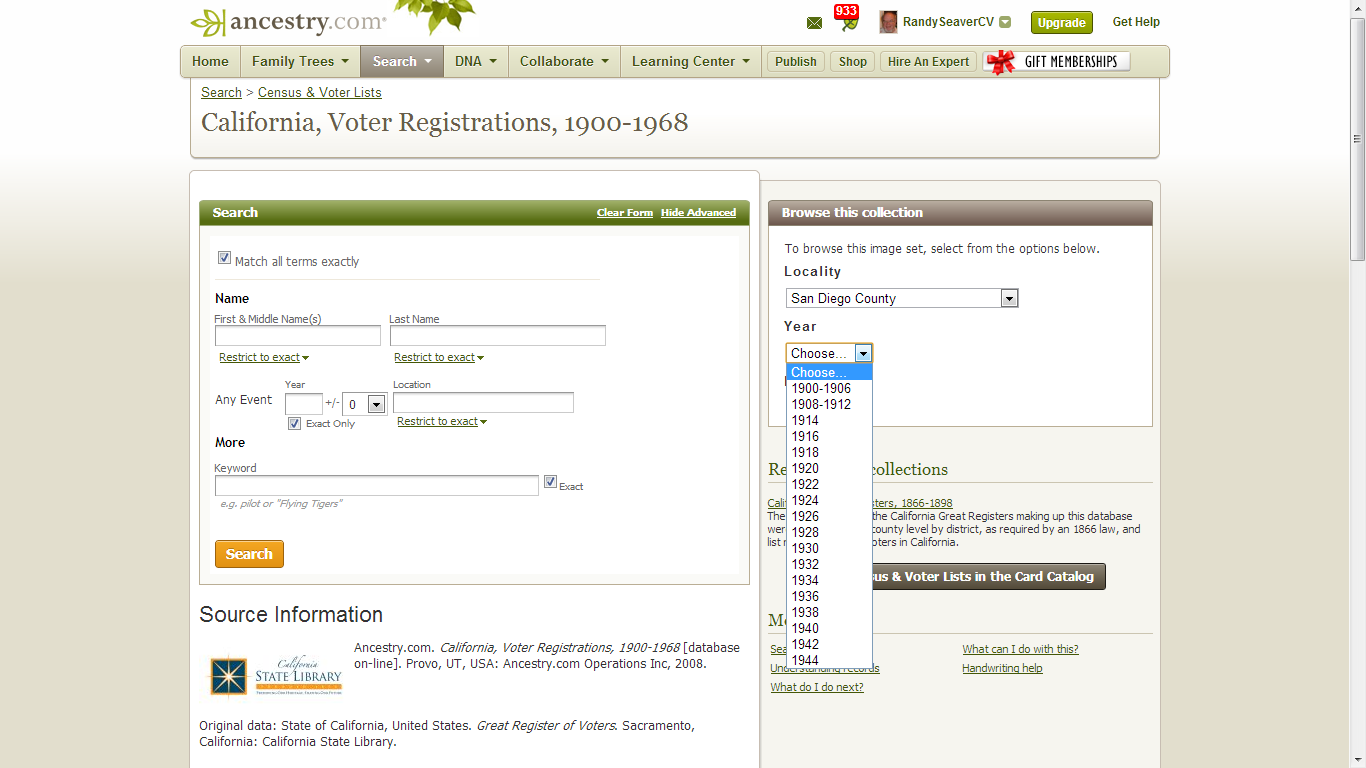Open the Handwriting help link

point(1002,668)
